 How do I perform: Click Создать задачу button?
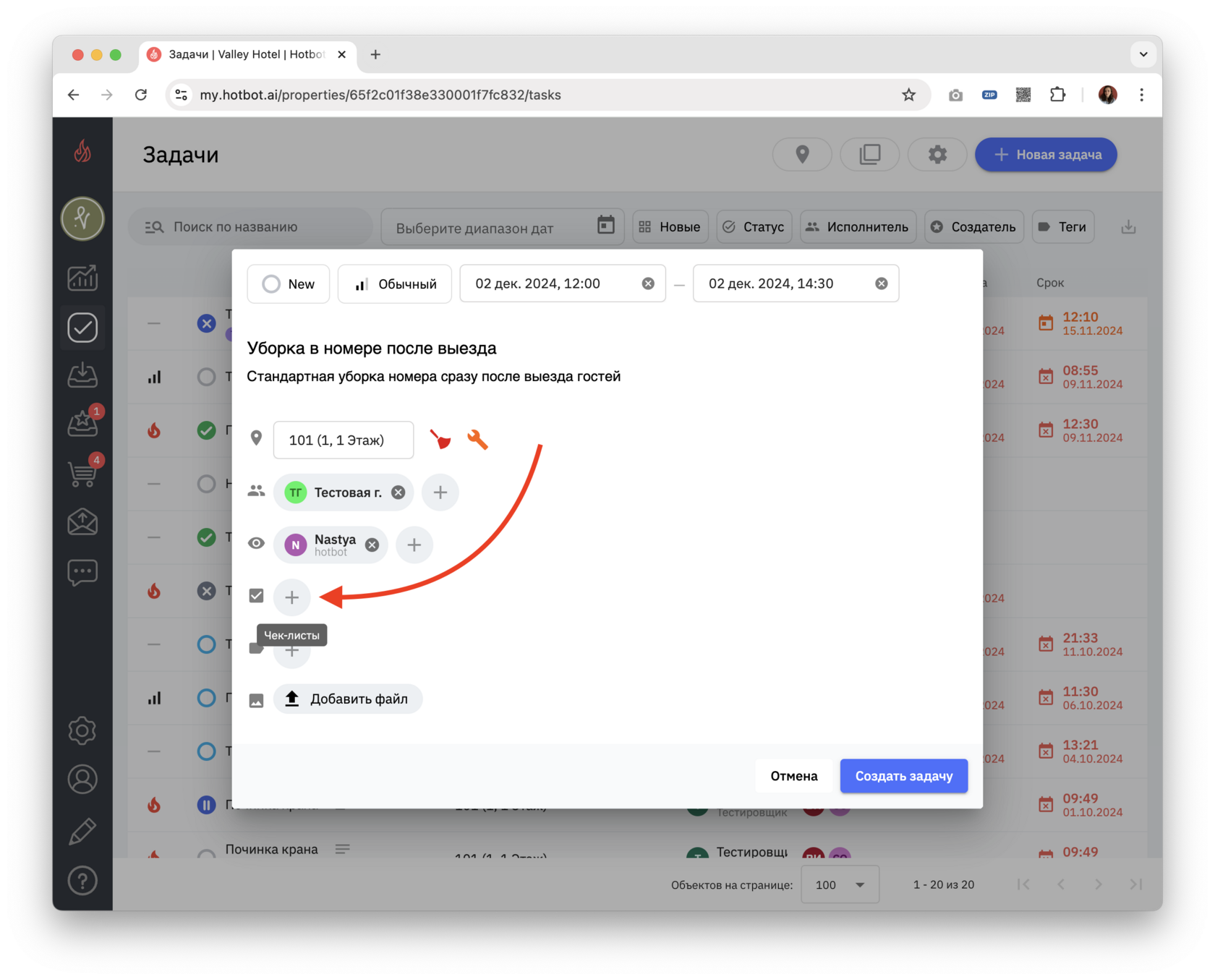click(903, 776)
